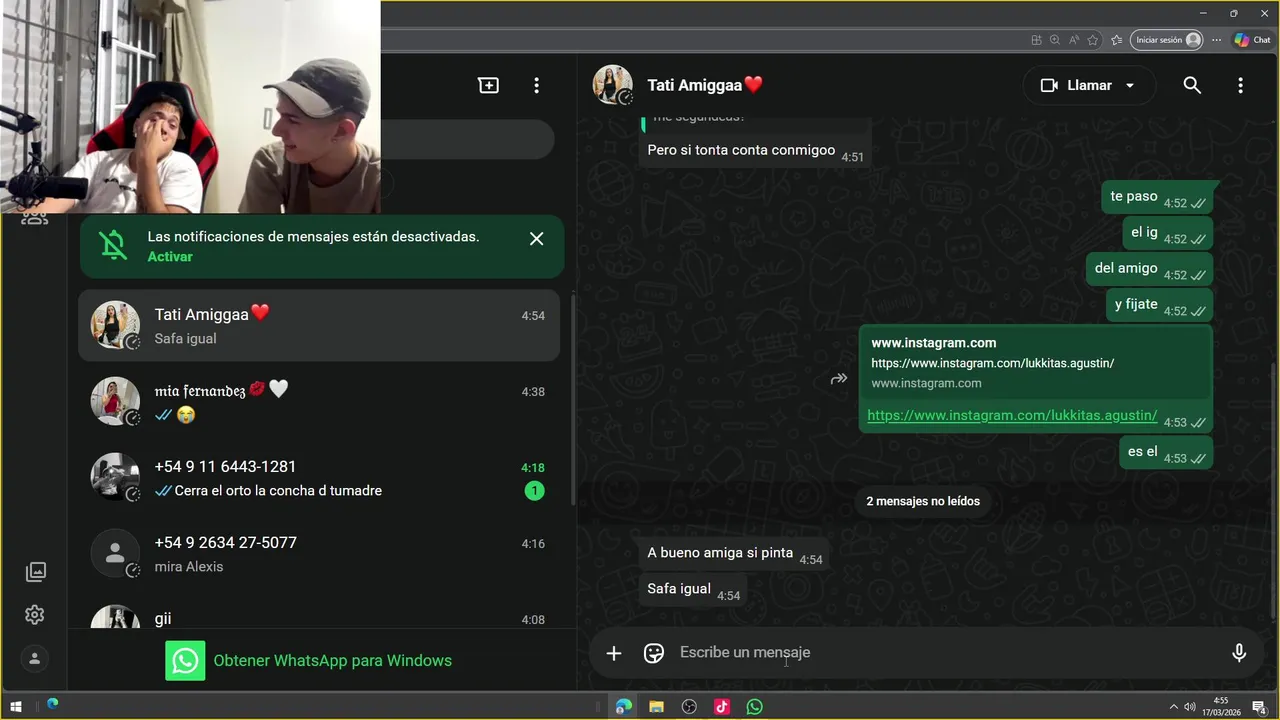The width and height of the screenshot is (1280, 720).
Task: Open chat with +54 9 11 6443-1281
Action: click(319, 478)
